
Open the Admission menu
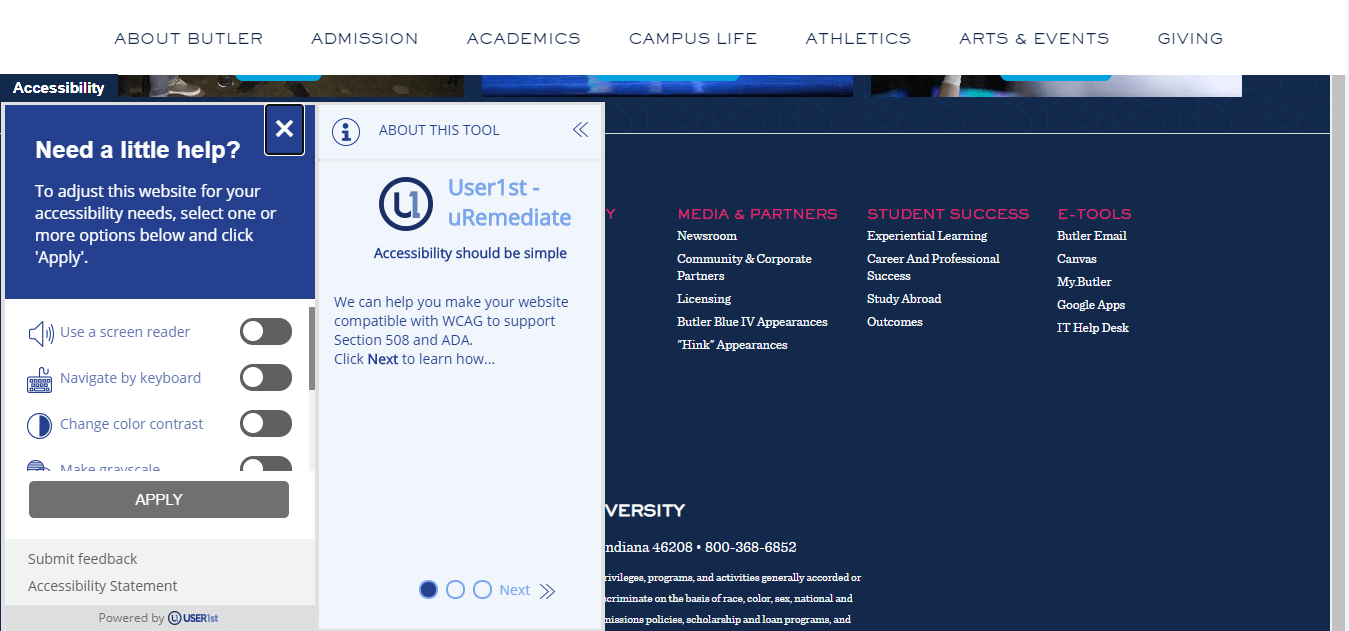coord(365,39)
